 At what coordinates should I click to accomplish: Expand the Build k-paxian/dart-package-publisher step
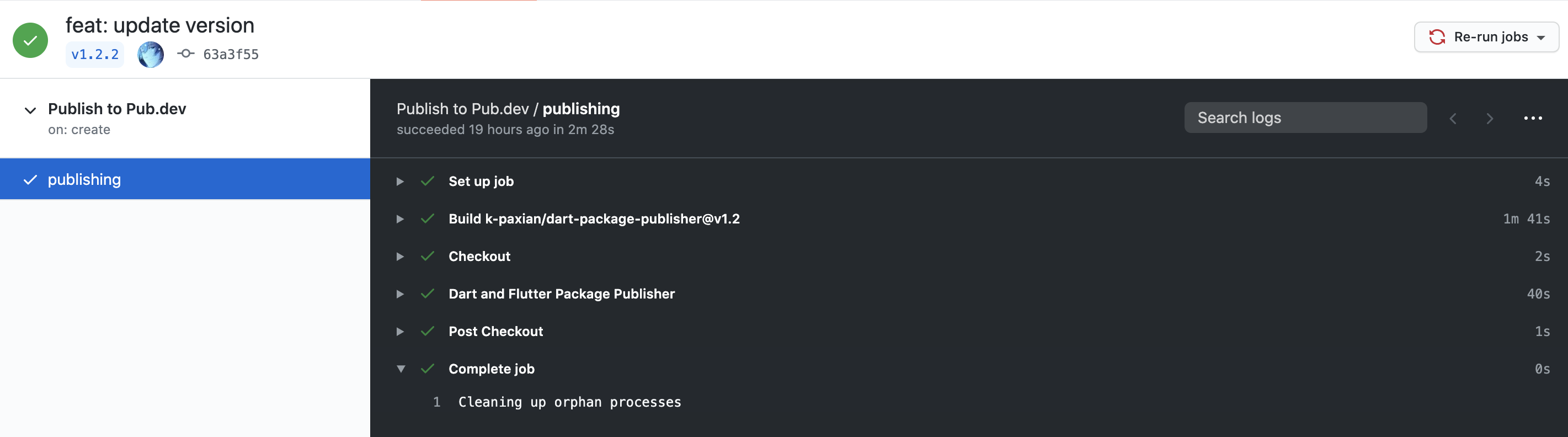tap(400, 219)
